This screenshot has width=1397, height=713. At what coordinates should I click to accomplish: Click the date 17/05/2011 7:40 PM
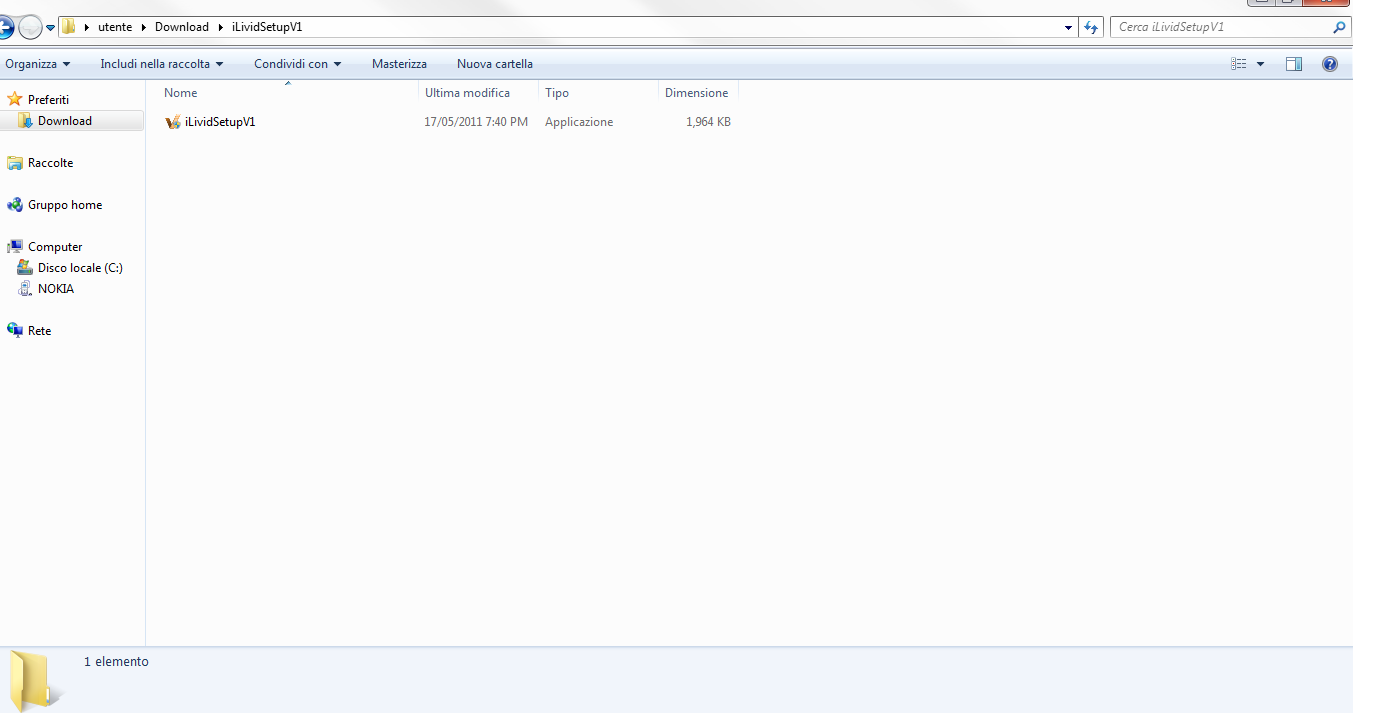click(x=476, y=122)
